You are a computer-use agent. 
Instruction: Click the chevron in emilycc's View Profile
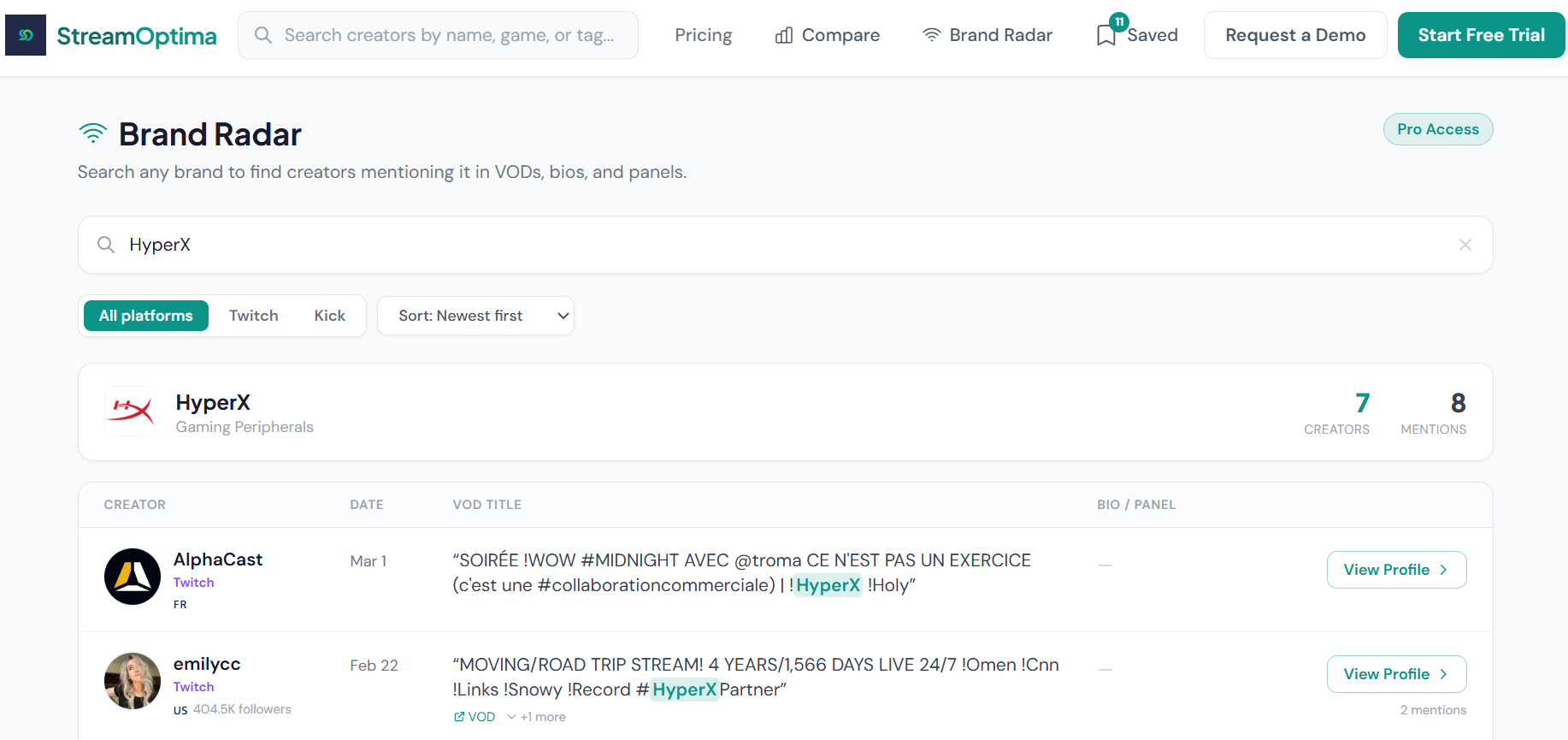coord(1444,674)
